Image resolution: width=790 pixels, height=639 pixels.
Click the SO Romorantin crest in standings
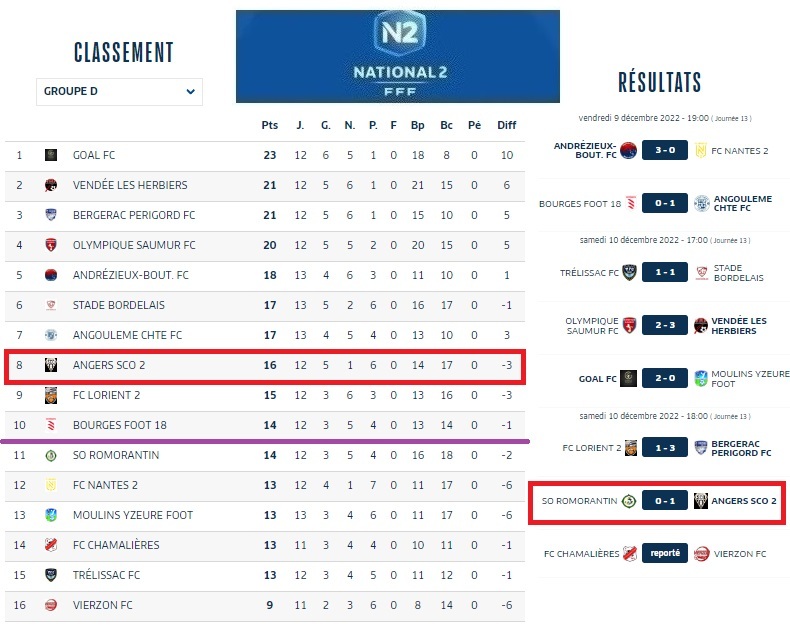pyautogui.click(x=51, y=455)
